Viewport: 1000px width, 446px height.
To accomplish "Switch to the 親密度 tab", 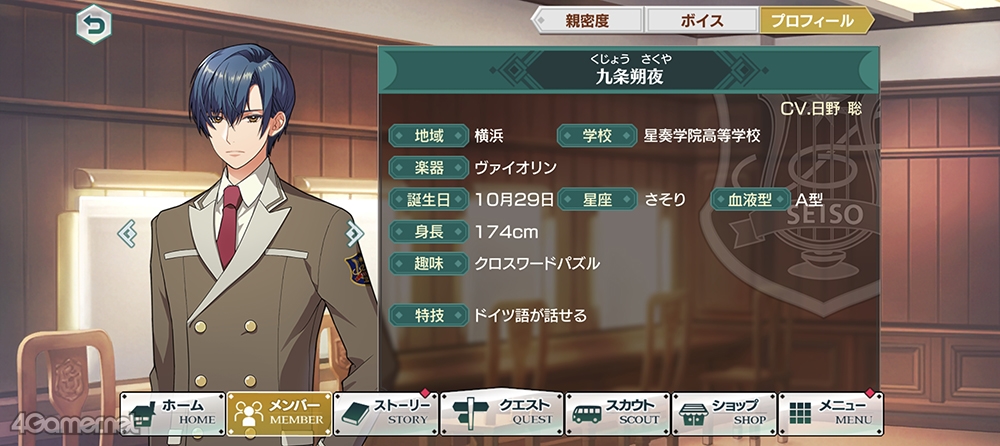I will click(587, 20).
